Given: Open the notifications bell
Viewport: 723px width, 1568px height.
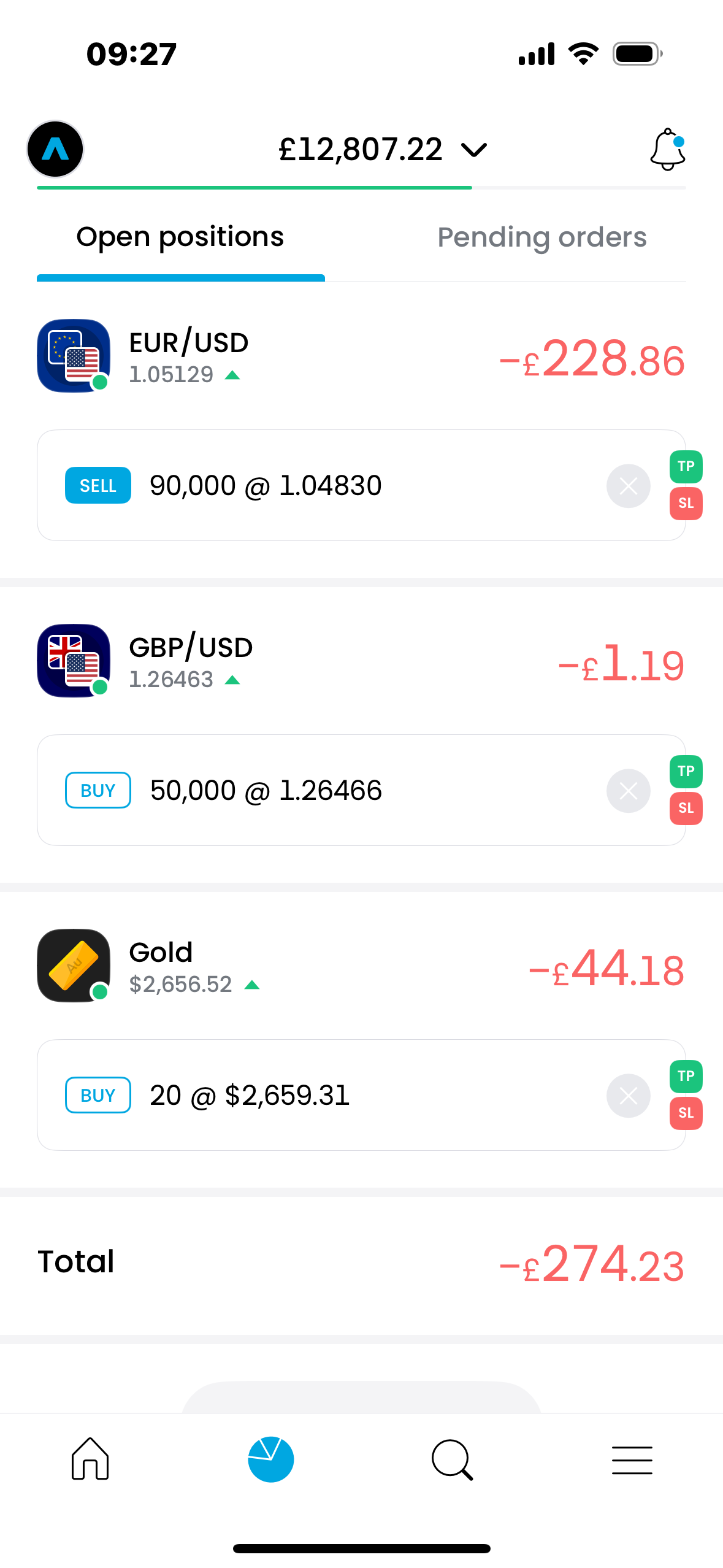Looking at the screenshot, I should 667,149.
